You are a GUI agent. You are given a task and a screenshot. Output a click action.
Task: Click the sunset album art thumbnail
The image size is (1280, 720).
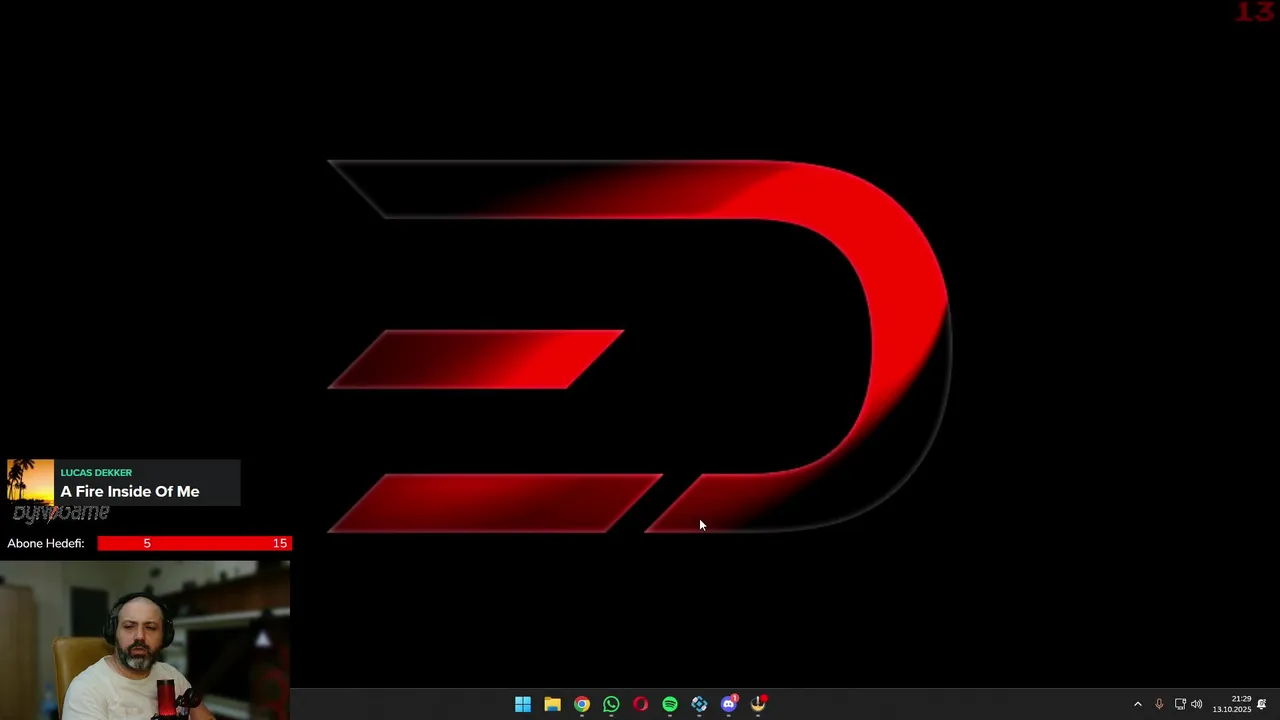pos(30,482)
